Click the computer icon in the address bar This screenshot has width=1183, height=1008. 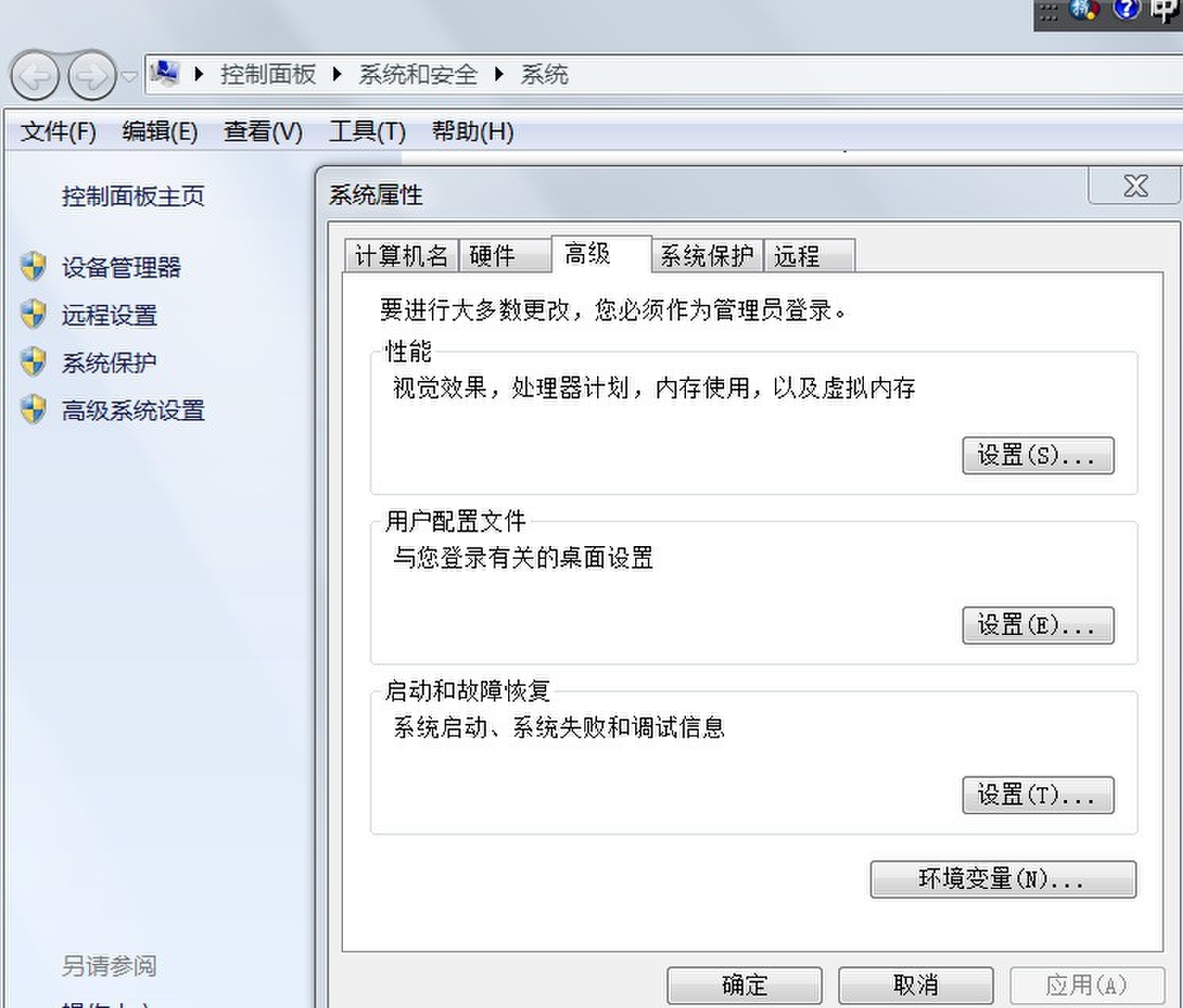click(163, 73)
